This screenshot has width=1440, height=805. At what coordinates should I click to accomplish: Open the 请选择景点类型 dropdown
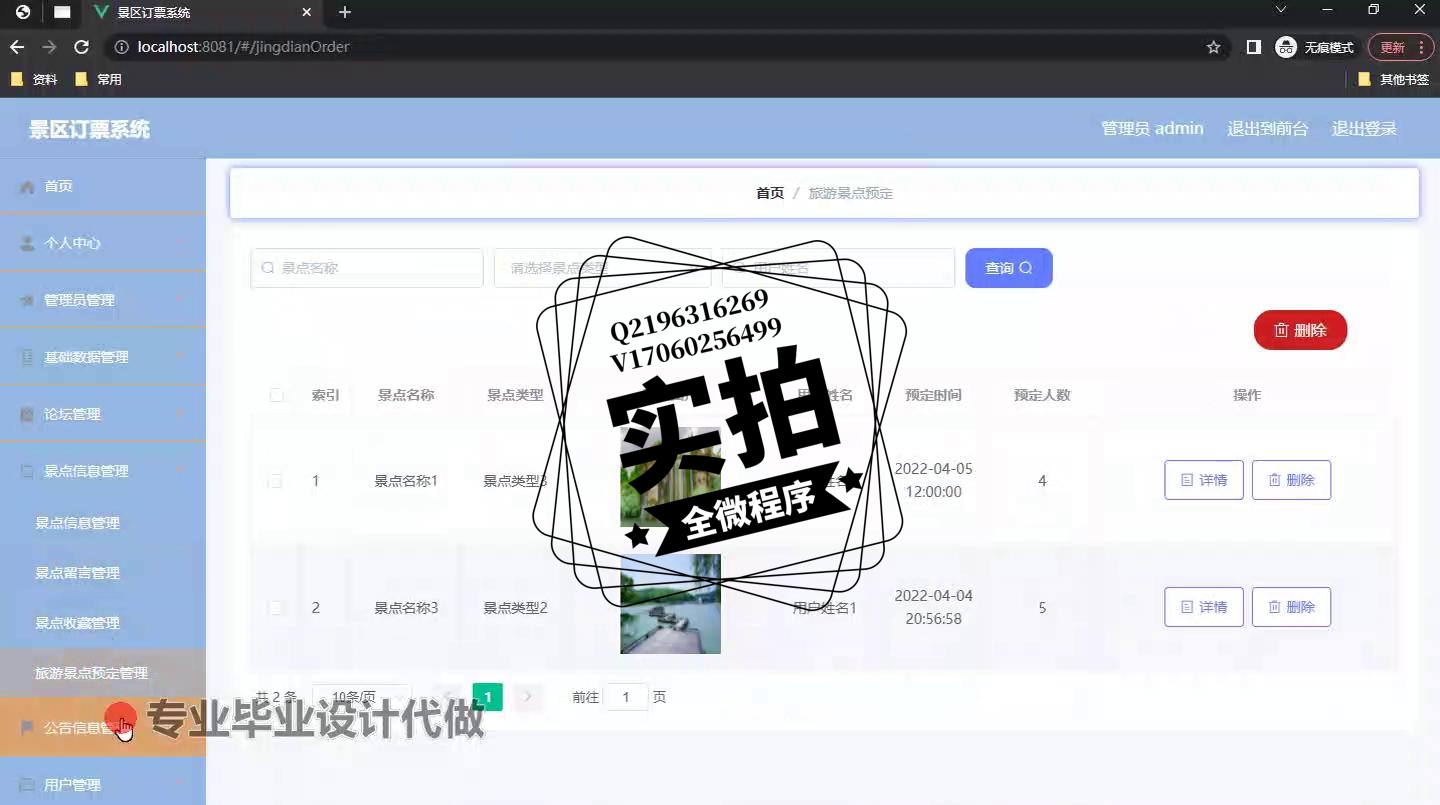point(602,268)
